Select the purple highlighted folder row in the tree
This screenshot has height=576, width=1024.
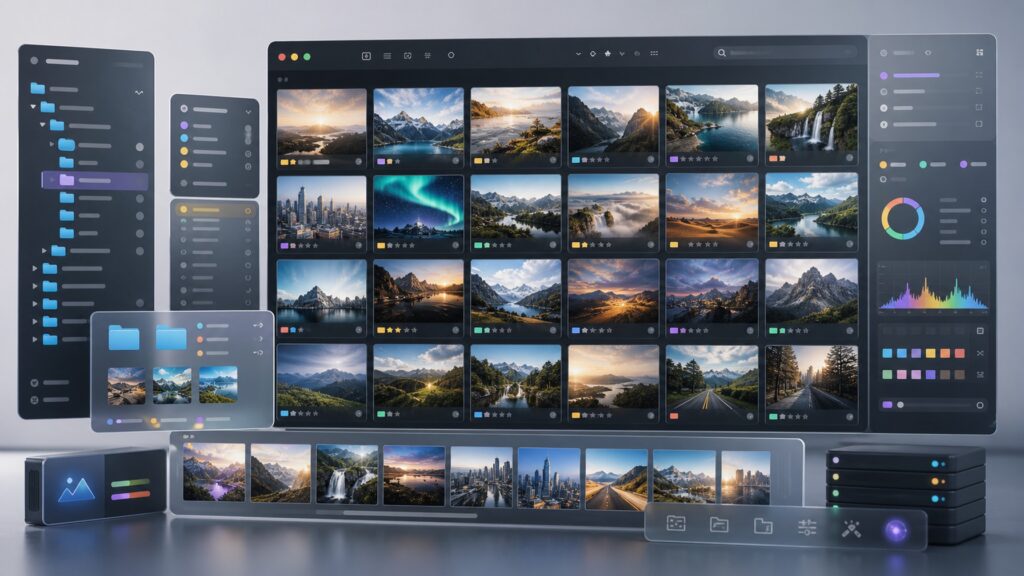pos(95,180)
